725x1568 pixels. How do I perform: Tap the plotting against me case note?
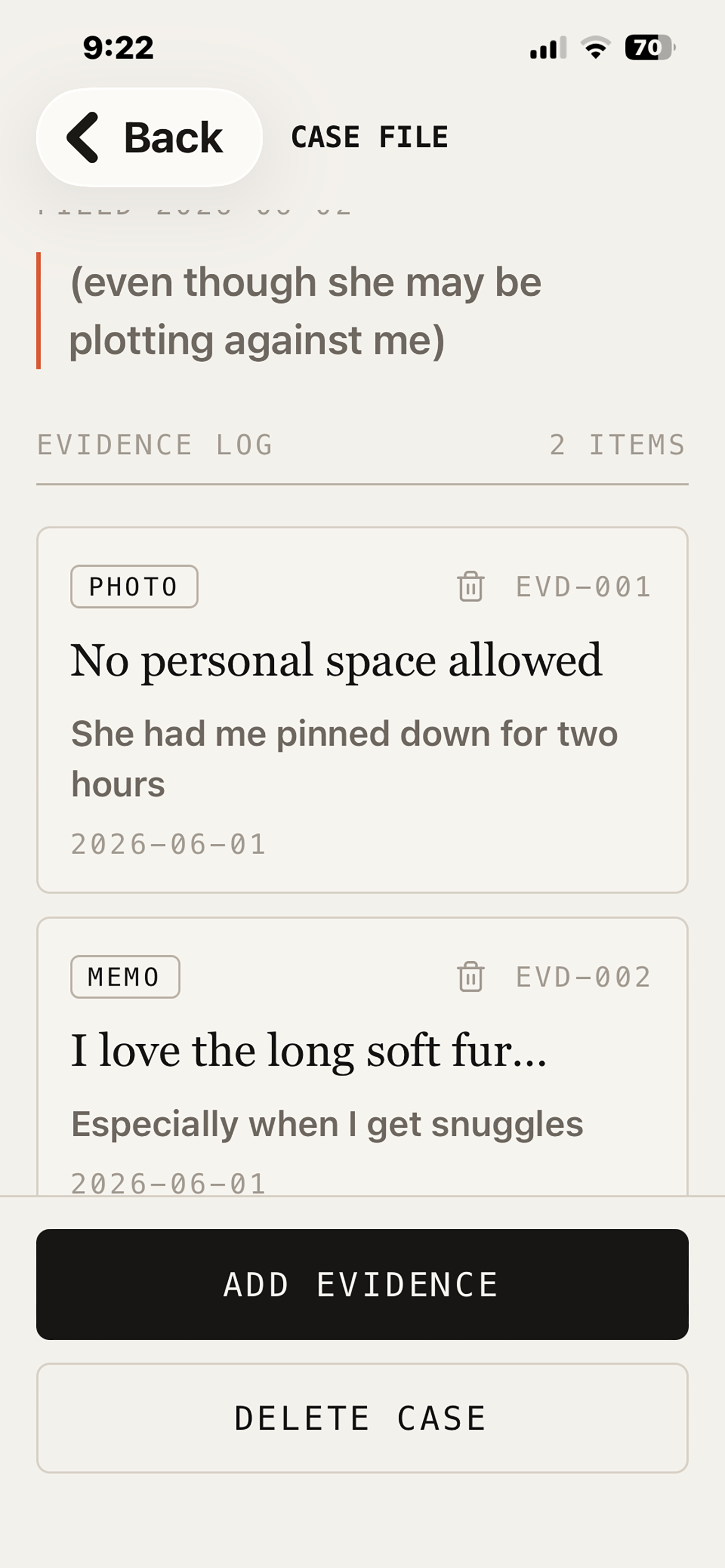[305, 310]
